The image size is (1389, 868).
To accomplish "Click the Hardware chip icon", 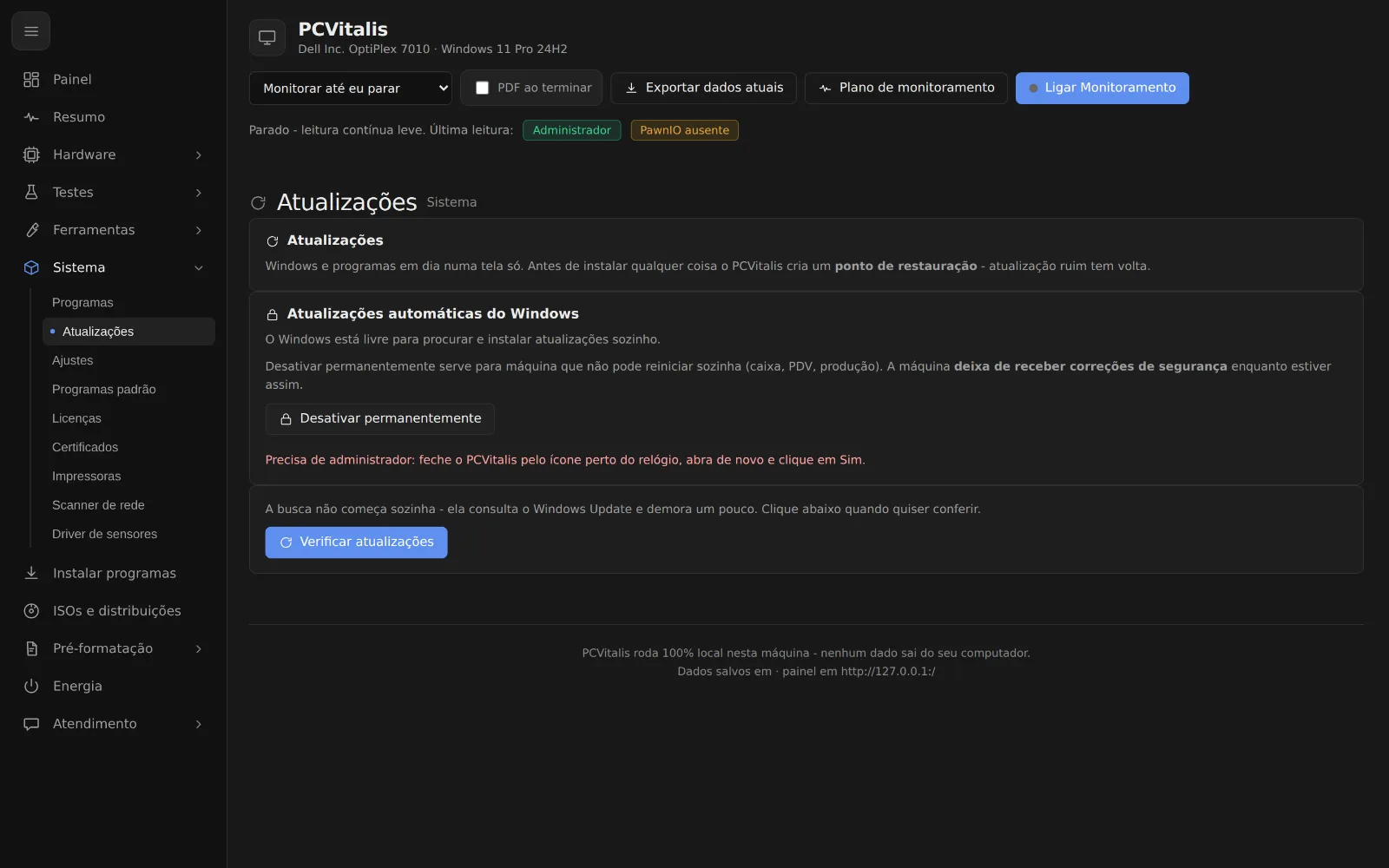I will (x=31, y=155).
